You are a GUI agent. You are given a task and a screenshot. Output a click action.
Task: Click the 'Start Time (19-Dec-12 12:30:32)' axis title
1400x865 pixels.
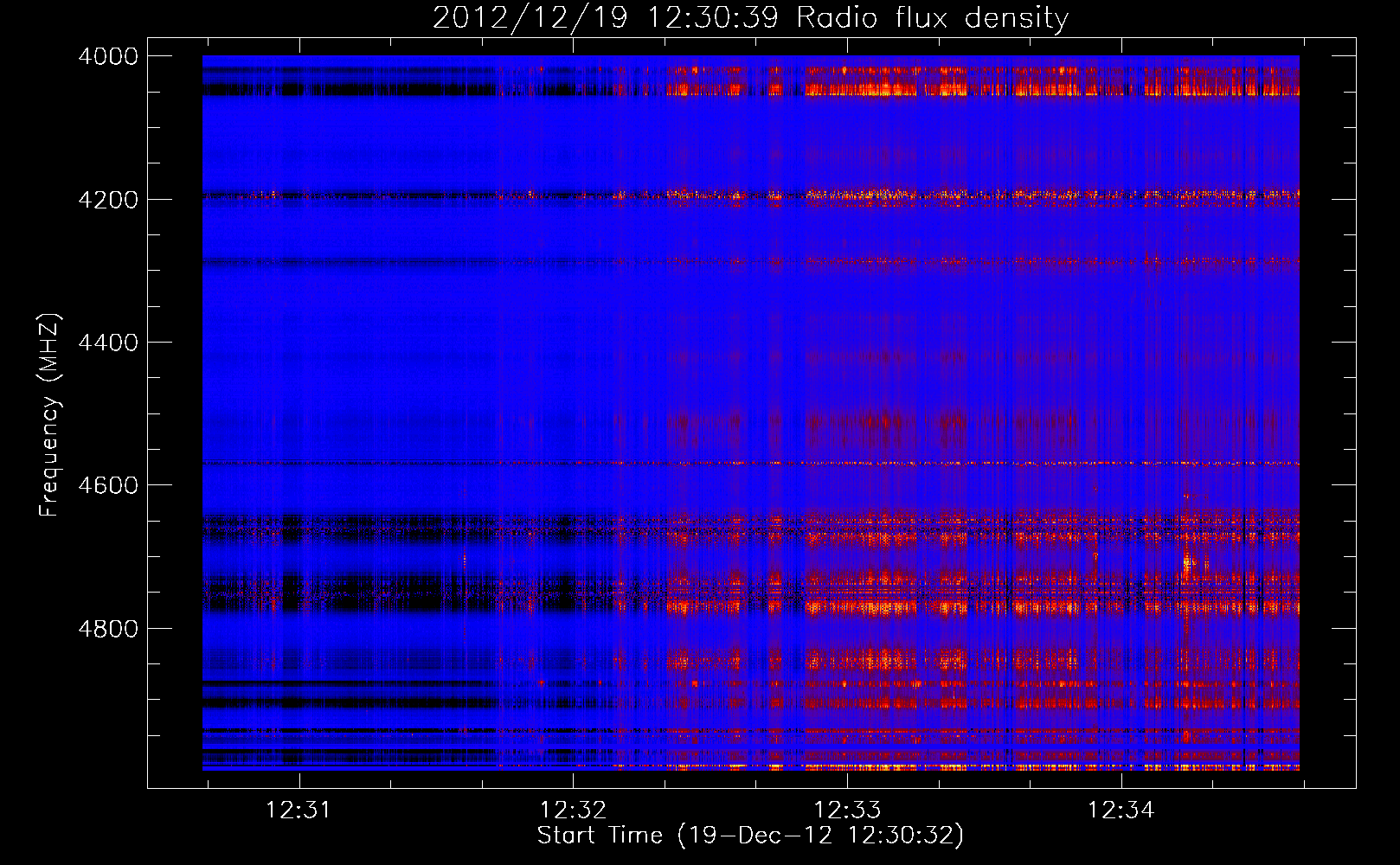(750, 836)
